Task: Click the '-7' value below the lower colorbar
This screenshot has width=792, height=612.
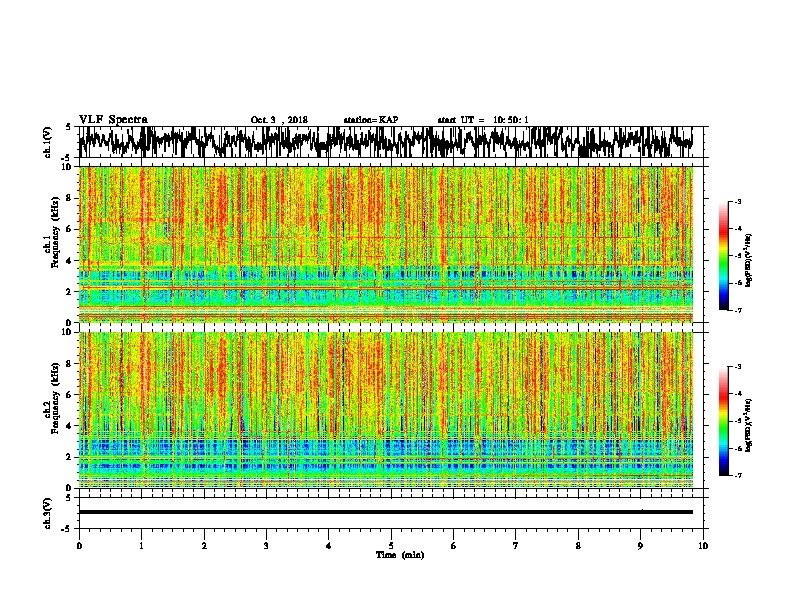Action: (737, 475)
